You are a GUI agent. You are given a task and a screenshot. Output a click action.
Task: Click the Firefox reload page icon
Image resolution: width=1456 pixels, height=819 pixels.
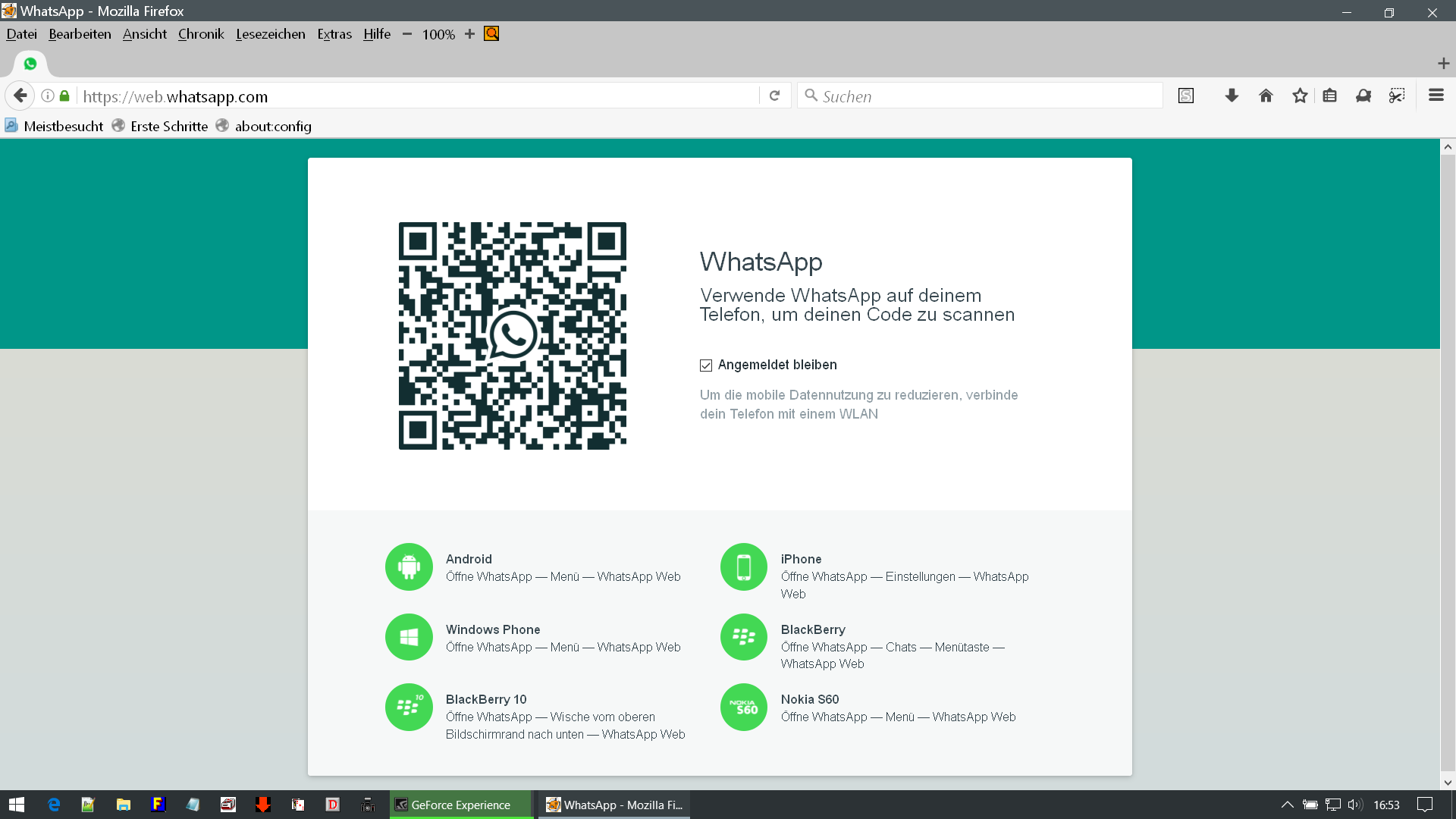tap(774, 96)
